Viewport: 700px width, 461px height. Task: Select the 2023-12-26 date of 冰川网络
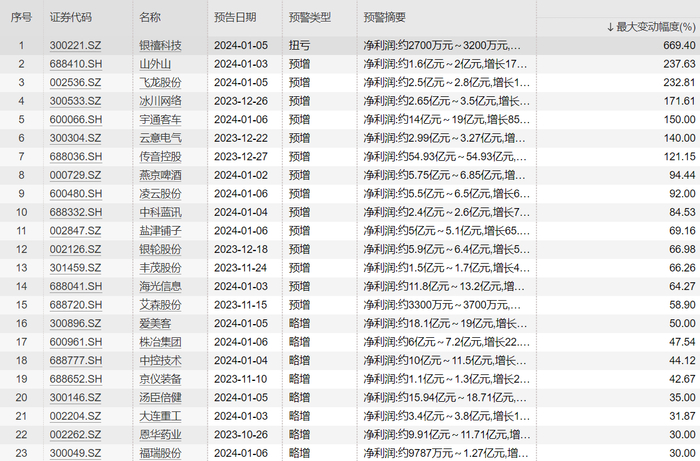[241, 101]
